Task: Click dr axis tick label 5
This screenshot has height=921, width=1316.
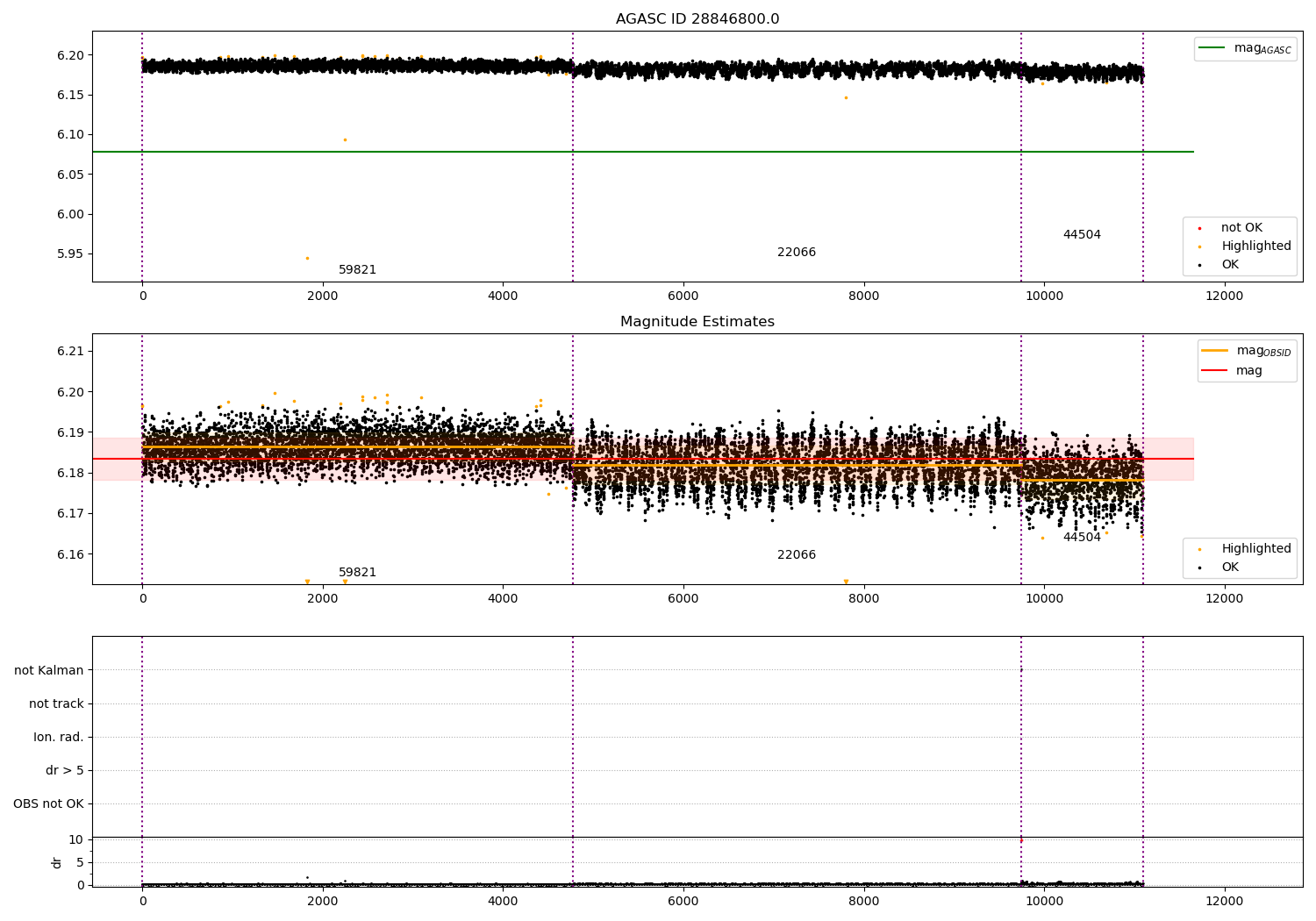Action: pyautogui.click(x=80, y=863)
